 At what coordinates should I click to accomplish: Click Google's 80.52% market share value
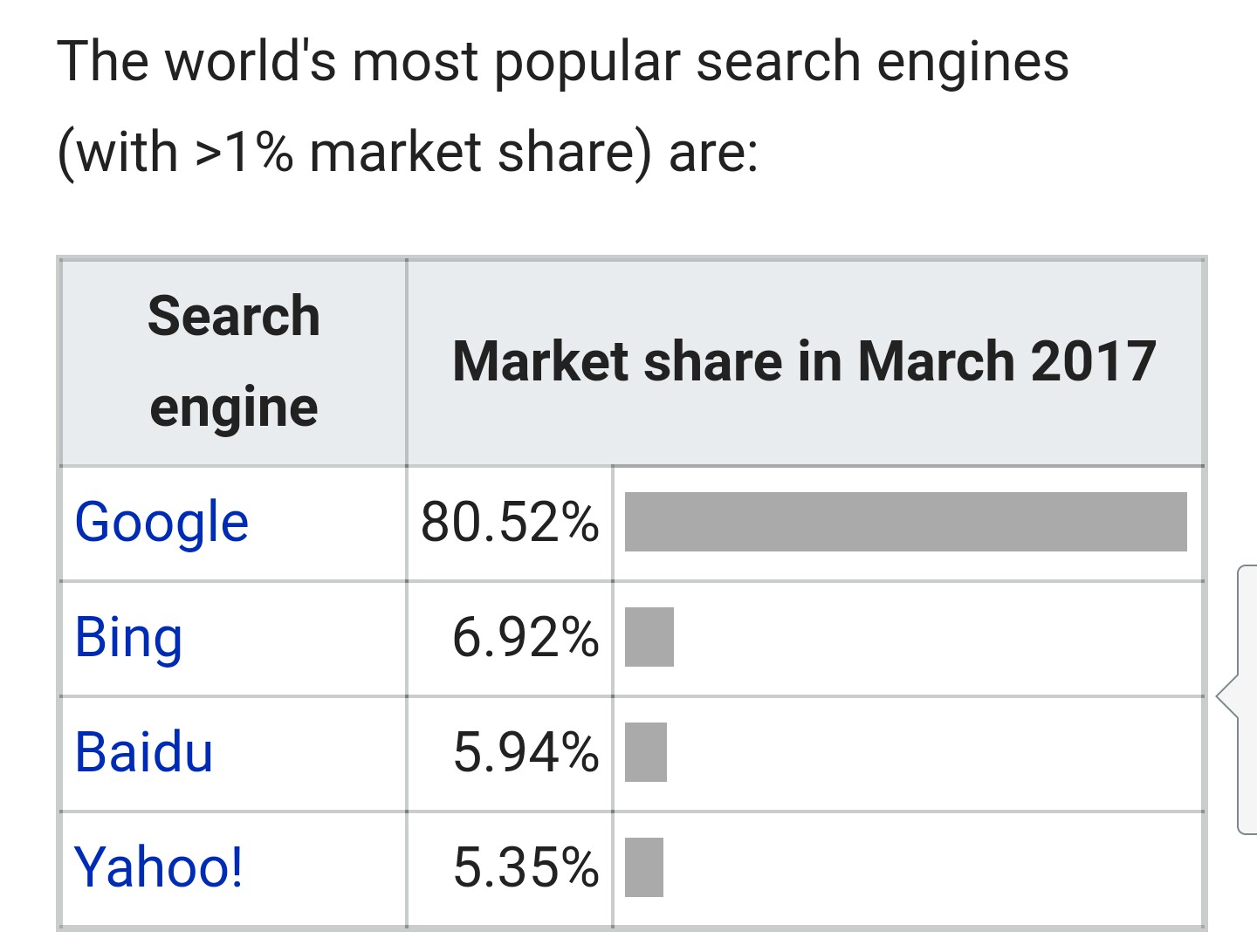click(510, 523)
